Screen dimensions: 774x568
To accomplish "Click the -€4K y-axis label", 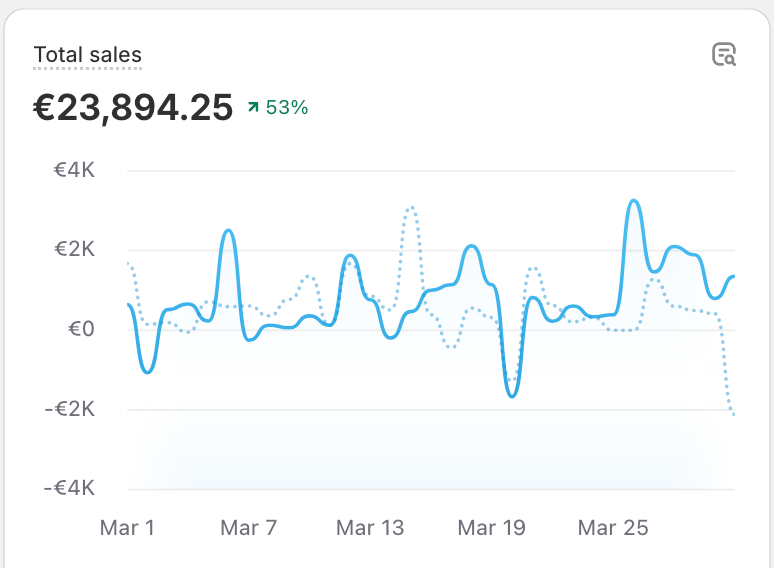I will point(70,488).
